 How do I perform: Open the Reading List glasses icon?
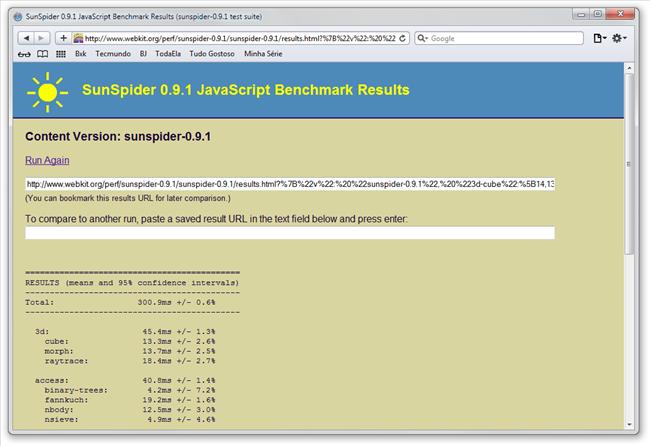(24, 54)
